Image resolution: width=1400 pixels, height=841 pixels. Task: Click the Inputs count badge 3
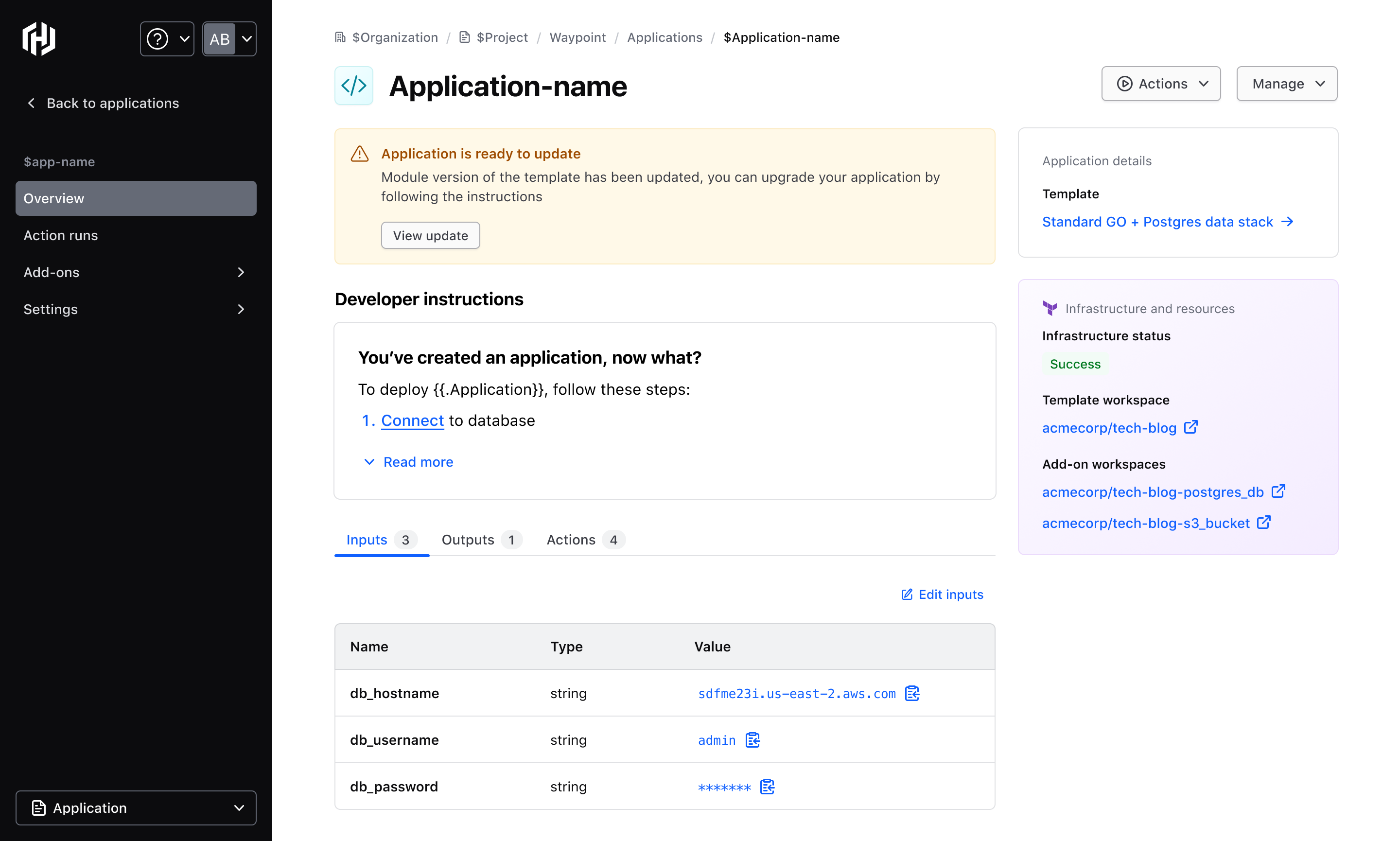point(405,540)
